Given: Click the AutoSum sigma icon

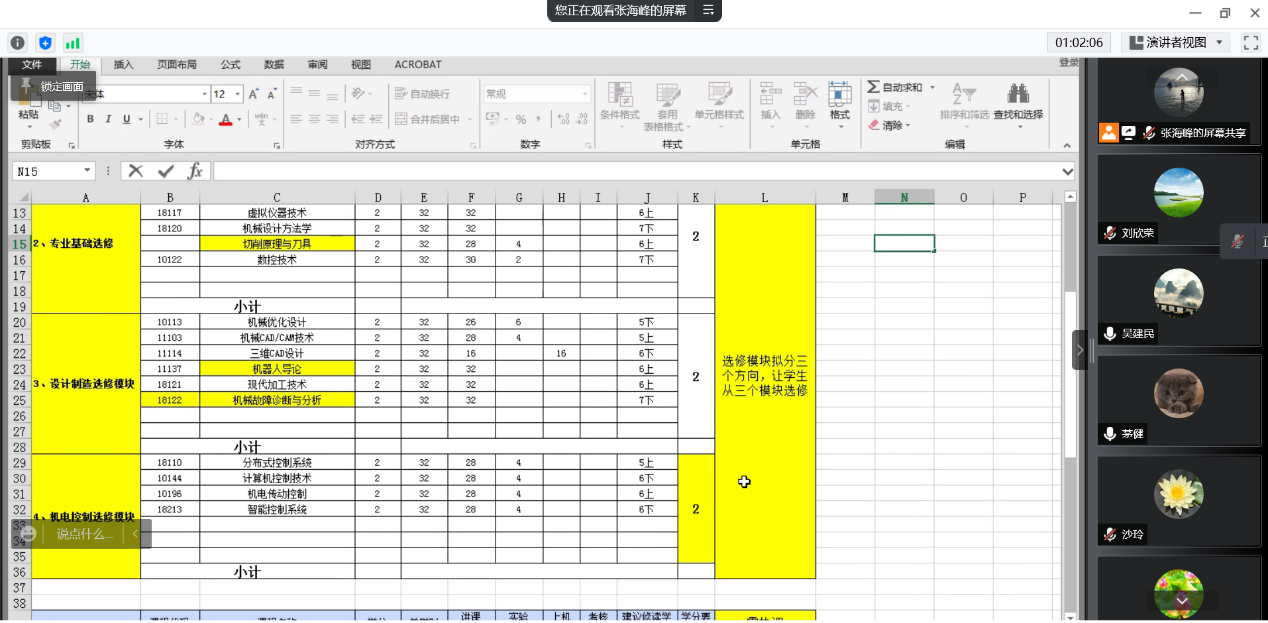Looking at the screenshot, I should click(x=874, y=87).
